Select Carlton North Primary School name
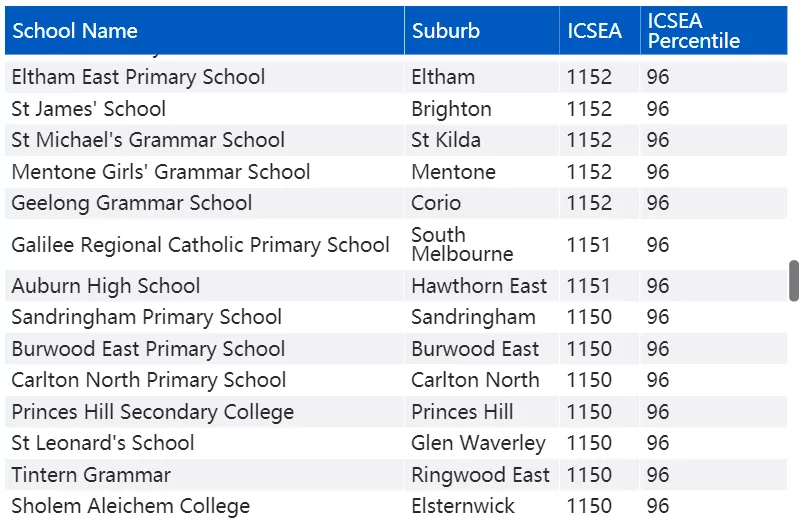This screenshot has height=520, width=800. (x=148, y=380)
